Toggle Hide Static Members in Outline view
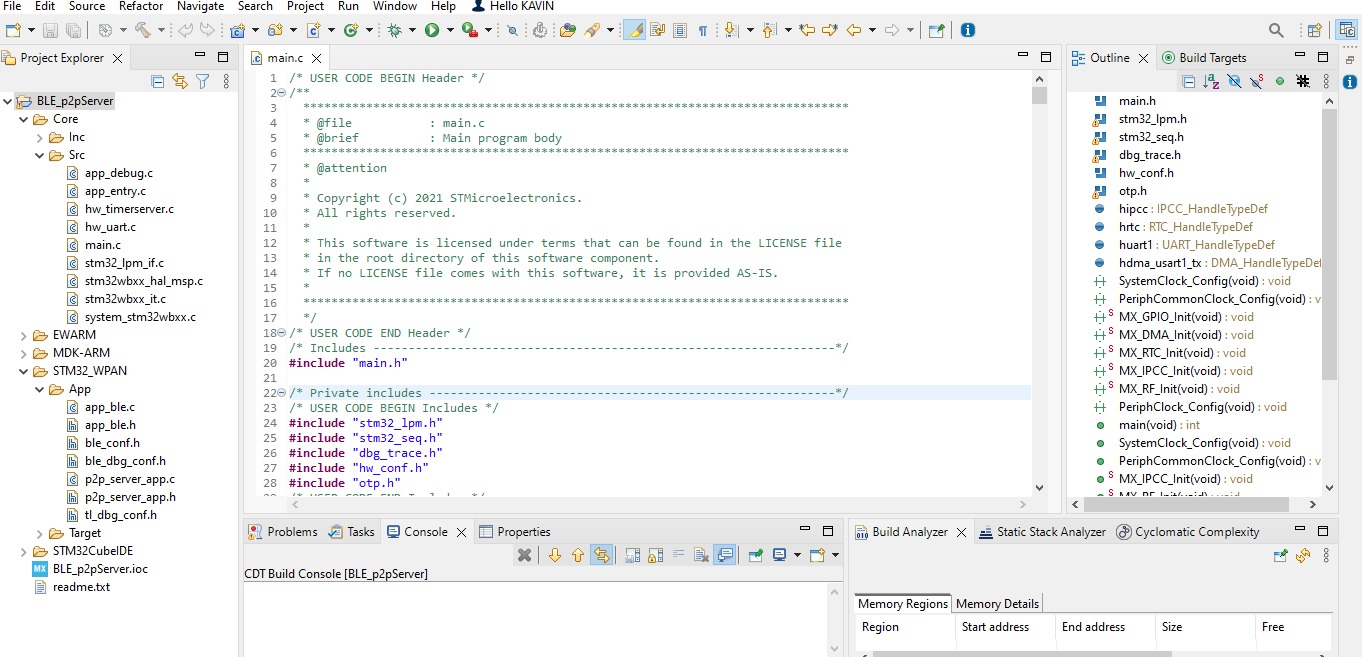The width and height of the screenshot is (1362, 657). click(1255, 80)
